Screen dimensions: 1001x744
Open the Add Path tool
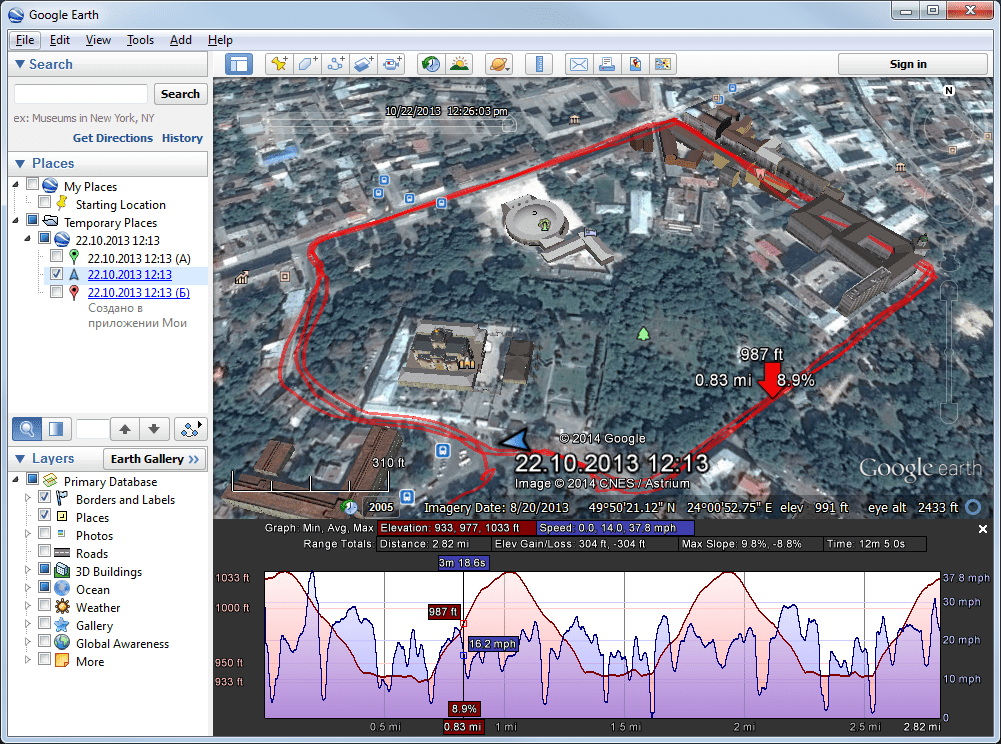[x=336, y=63]
